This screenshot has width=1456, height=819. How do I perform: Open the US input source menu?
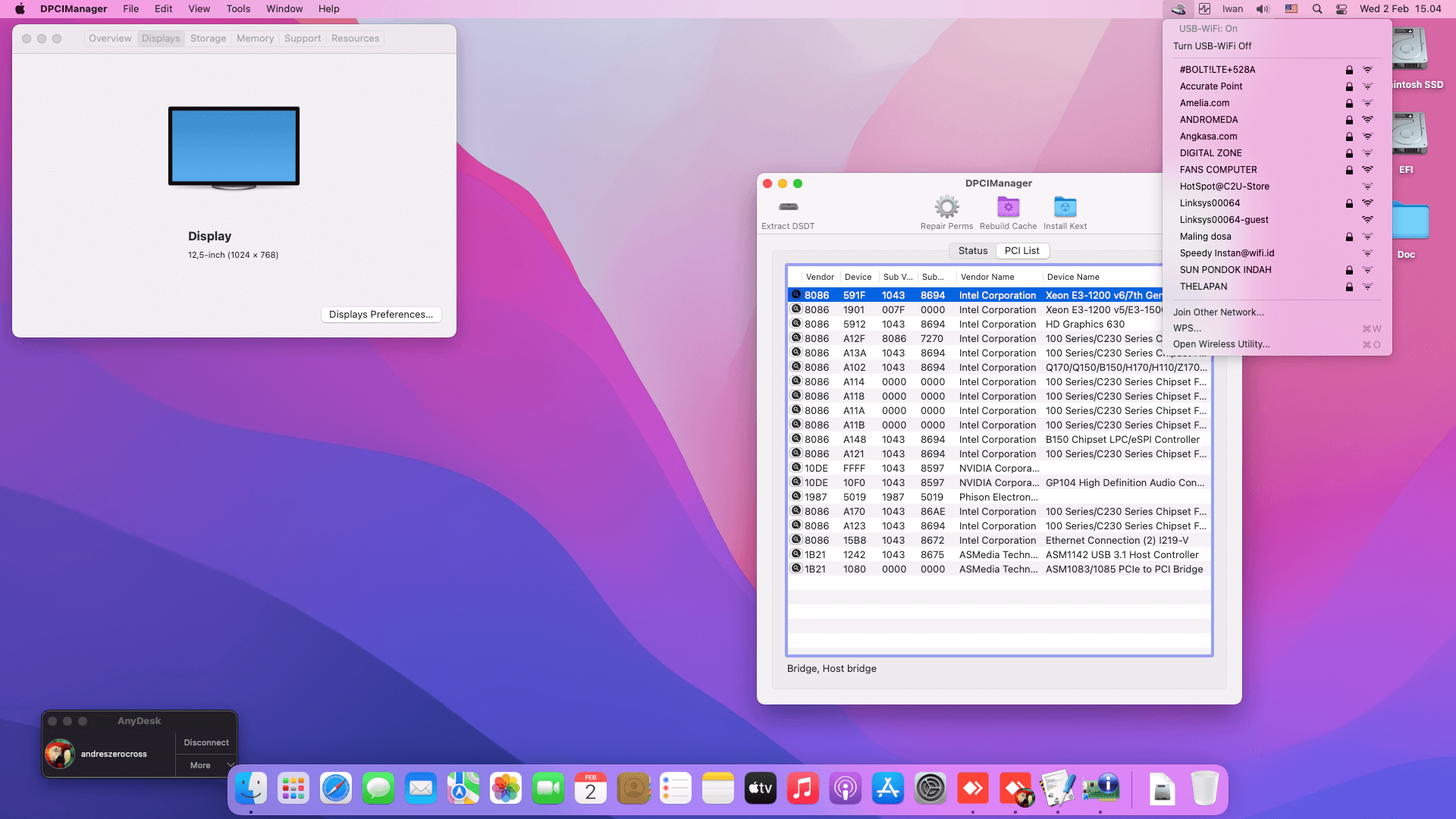[1291, 9]
